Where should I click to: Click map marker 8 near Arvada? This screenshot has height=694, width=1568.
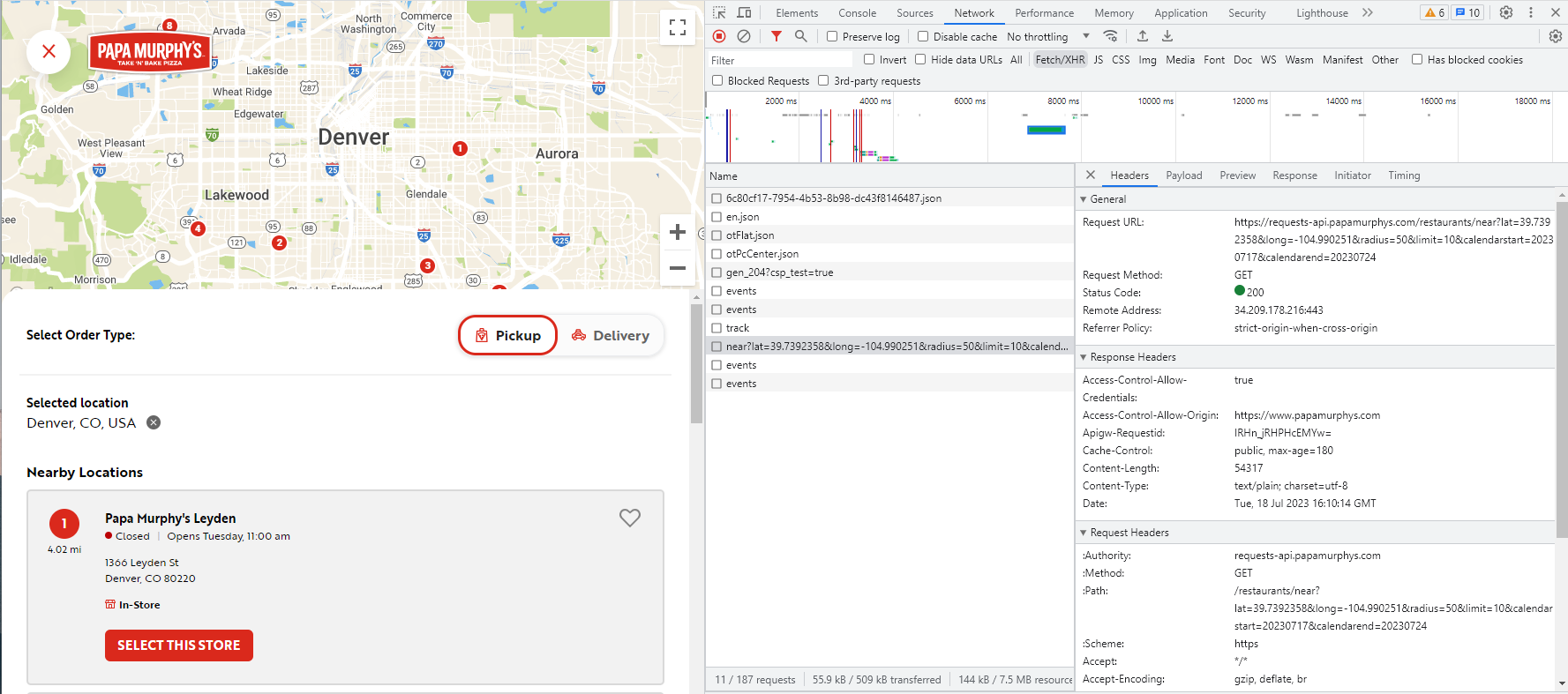pyautogui.click(x=169, y=26)
